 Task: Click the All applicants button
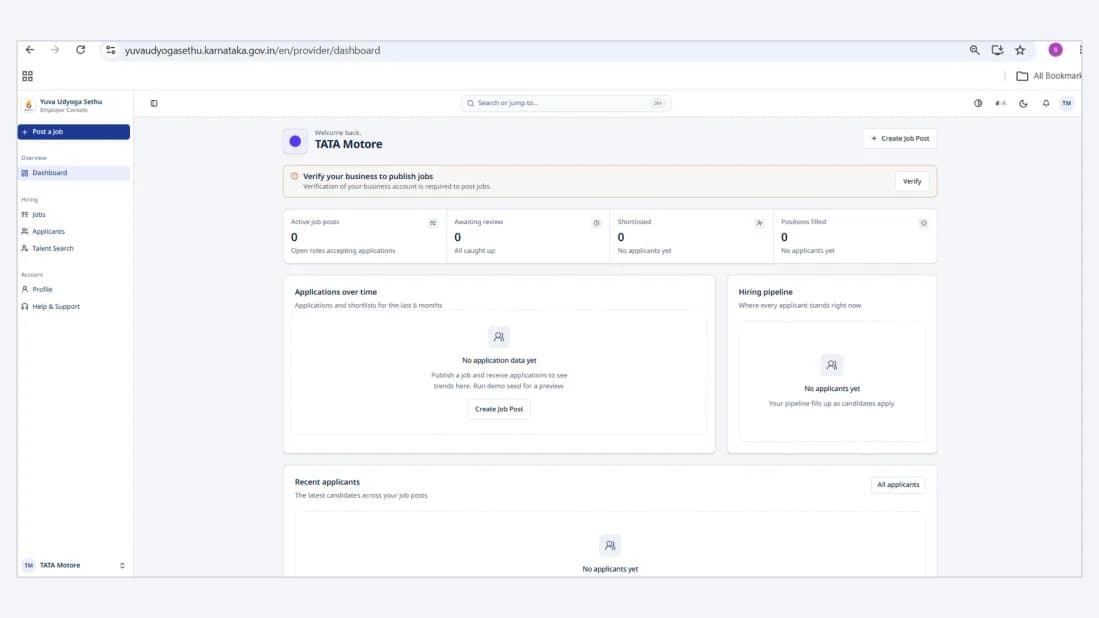pyautogui.click(x=898, y=485)
